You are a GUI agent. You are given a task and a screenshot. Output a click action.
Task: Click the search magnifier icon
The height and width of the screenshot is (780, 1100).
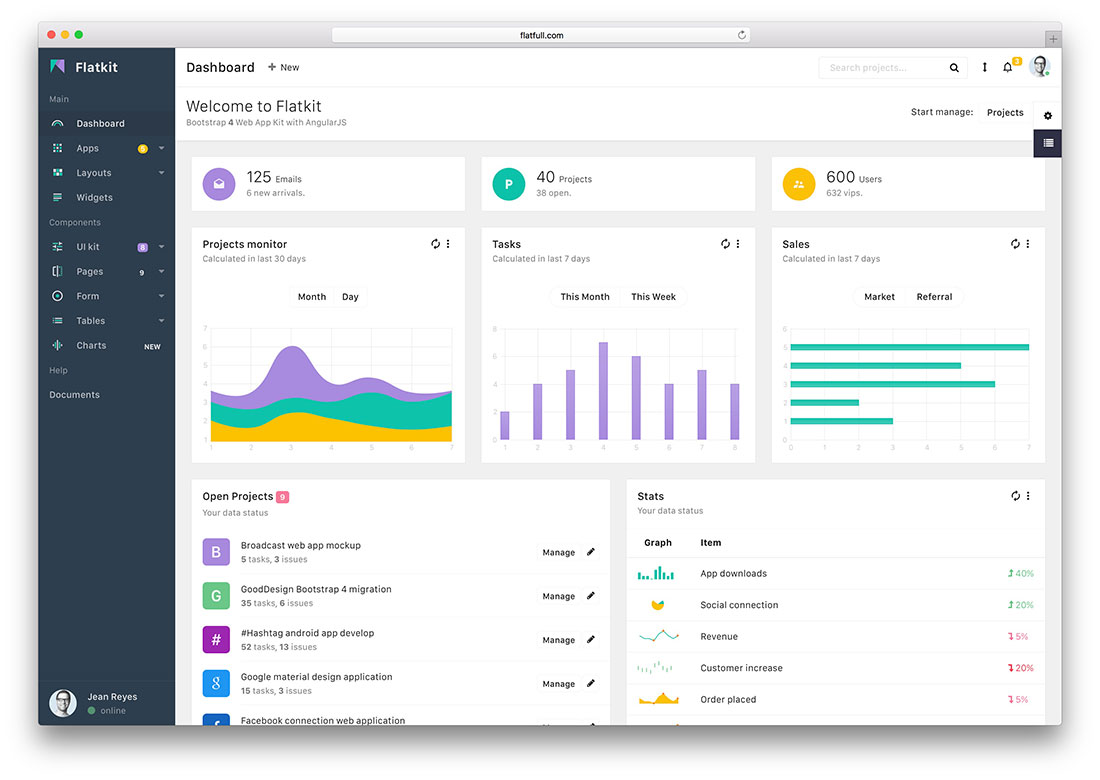click(954, 67)
